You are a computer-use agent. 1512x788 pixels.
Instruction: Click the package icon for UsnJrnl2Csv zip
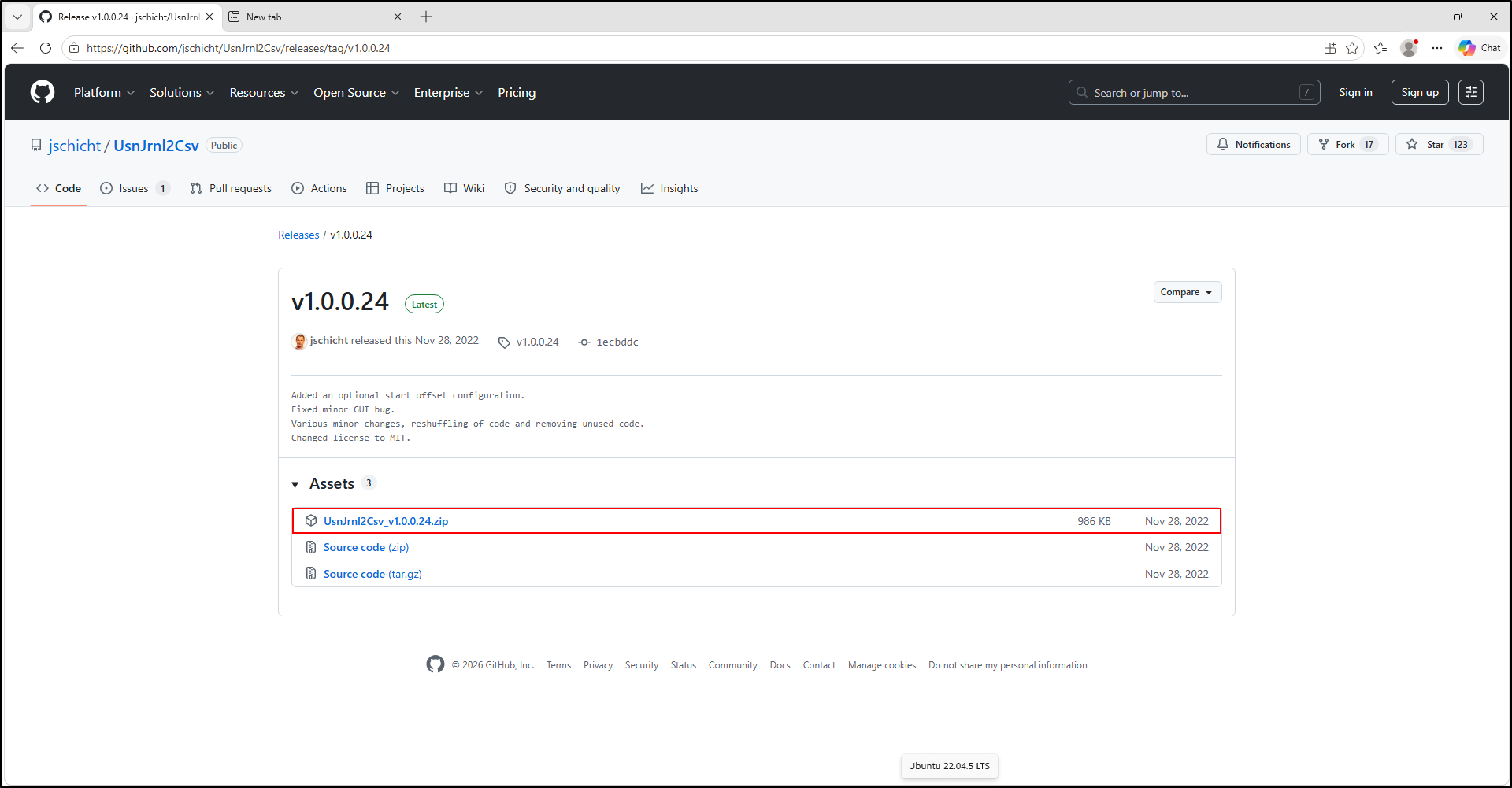[311, 521]
